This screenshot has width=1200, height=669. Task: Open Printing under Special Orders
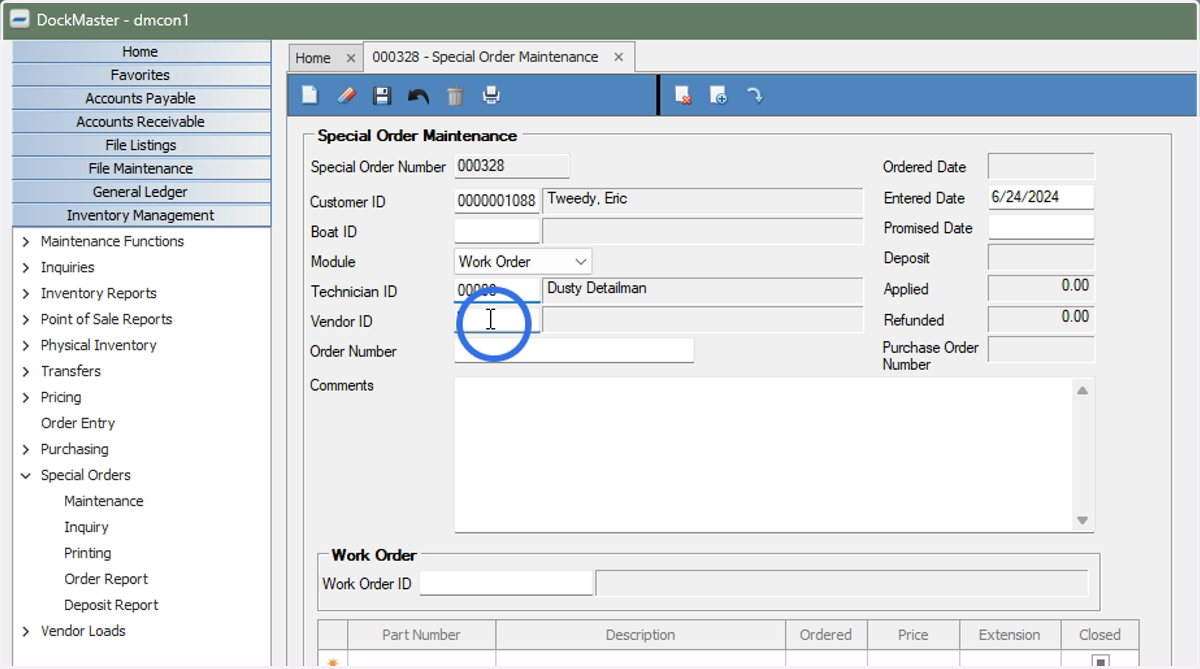[x=88, y=553]
